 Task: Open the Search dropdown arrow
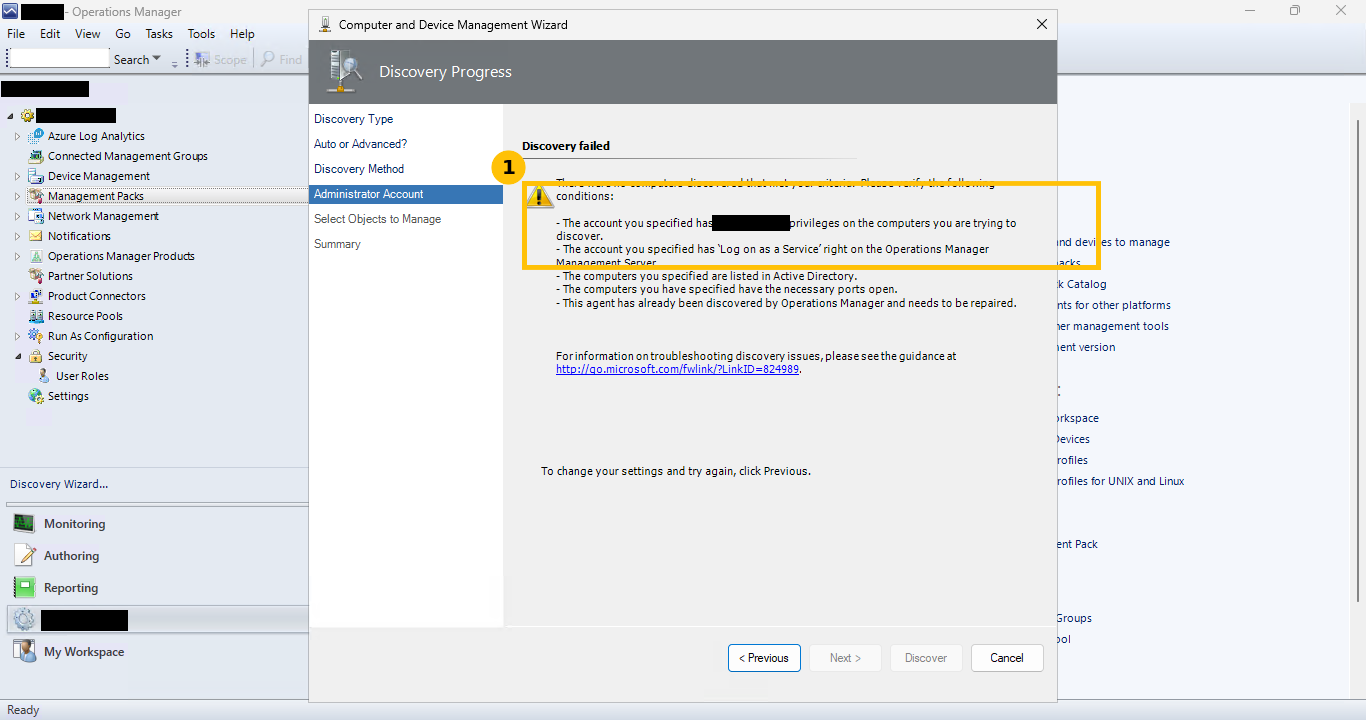[x=156, y=60]
